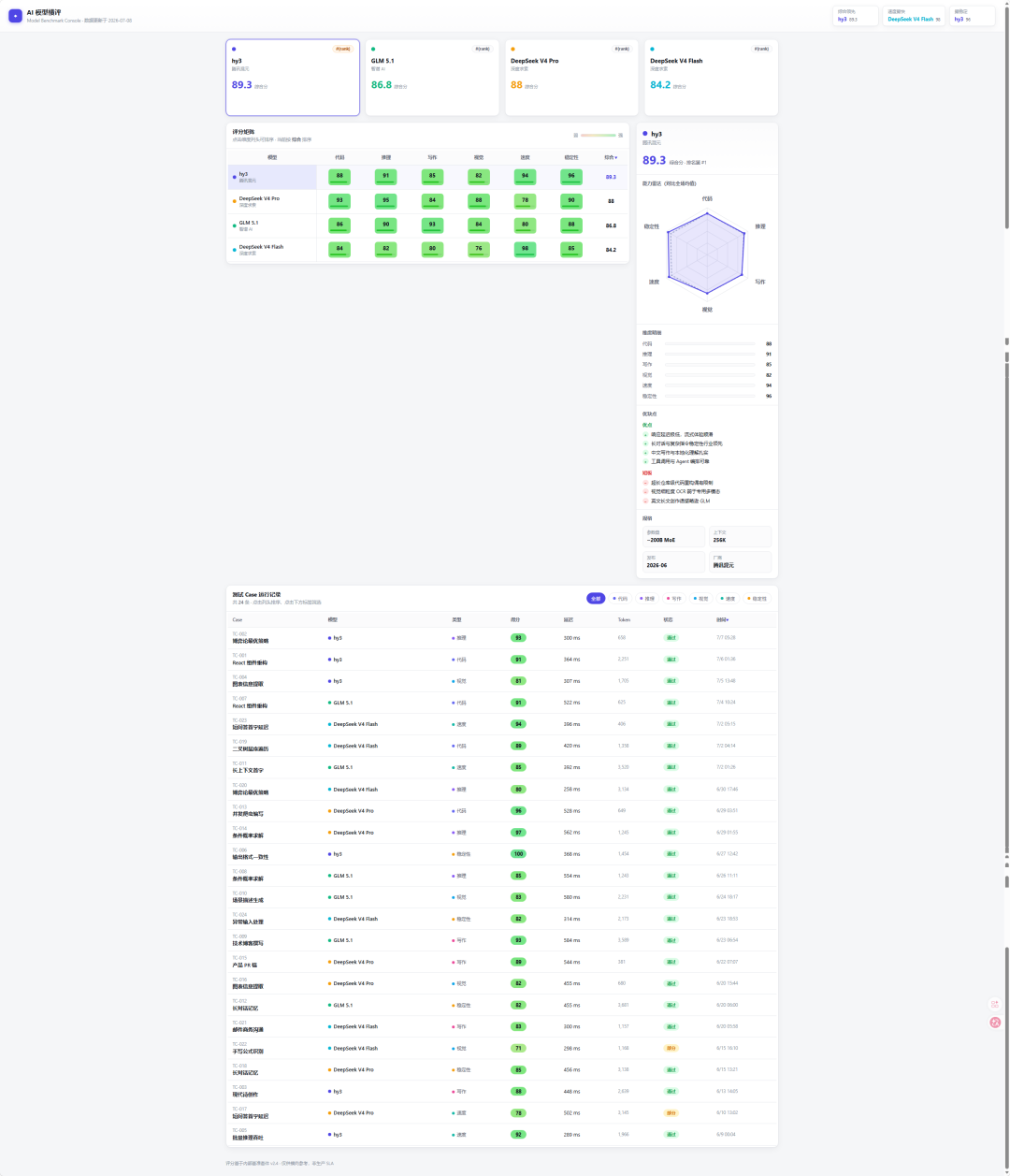The height and width of the screenshot is (1176, 1010).
Task: Click the radar chart in hy3 panel
Action: pyautogui.click(x=707, y=253)
